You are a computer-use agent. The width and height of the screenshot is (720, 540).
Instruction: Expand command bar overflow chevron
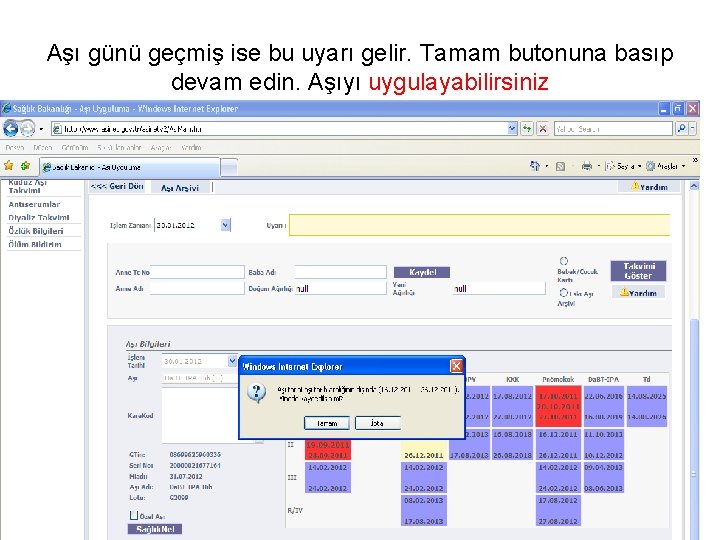(695, 160)
